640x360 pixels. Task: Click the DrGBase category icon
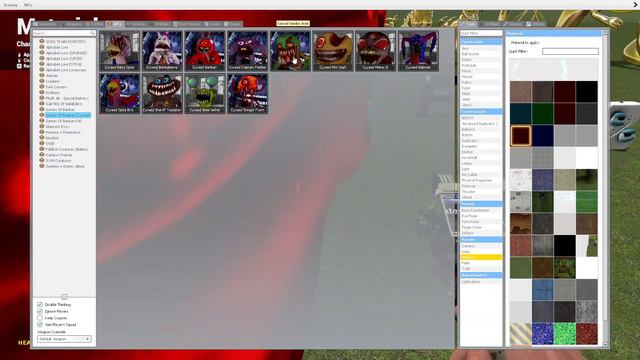click(x=42, y=93)
